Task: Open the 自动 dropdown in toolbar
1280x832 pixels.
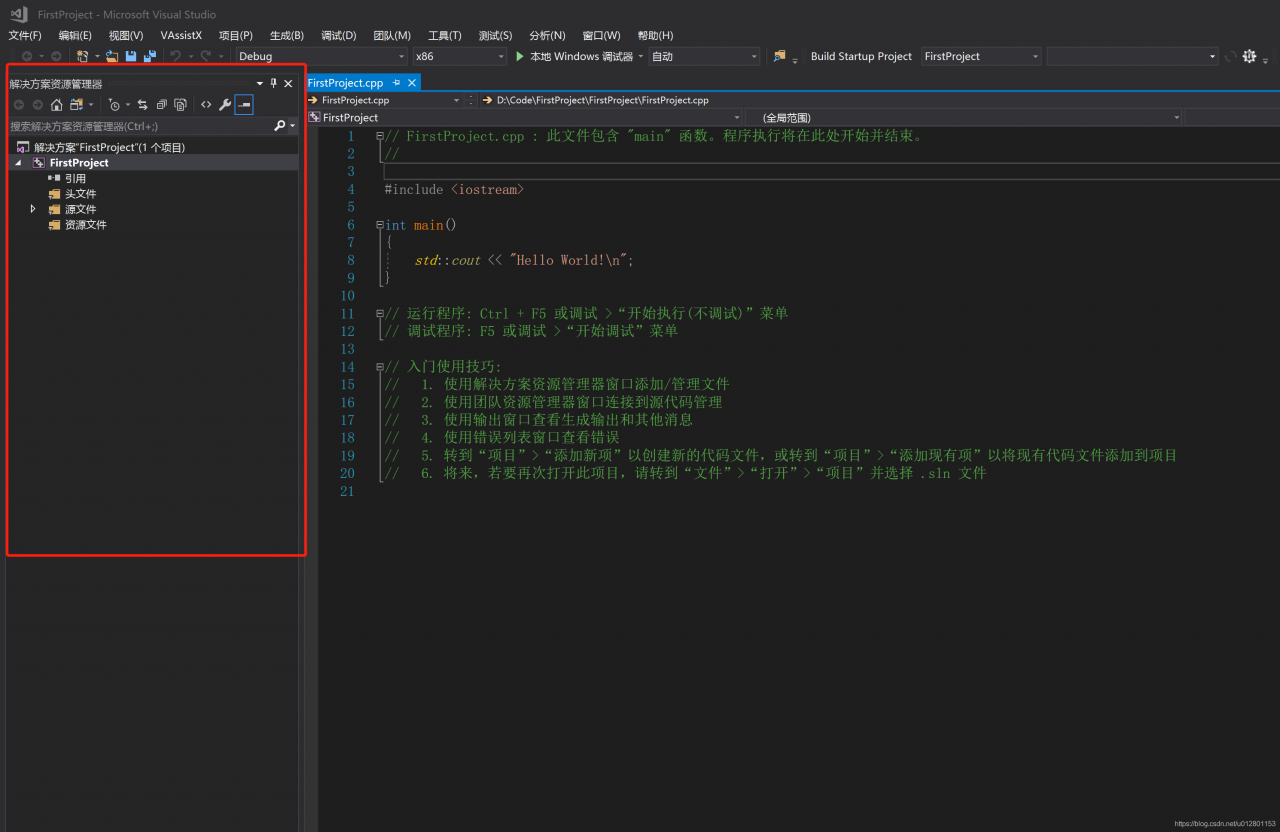Action: (x=704, y=57)
